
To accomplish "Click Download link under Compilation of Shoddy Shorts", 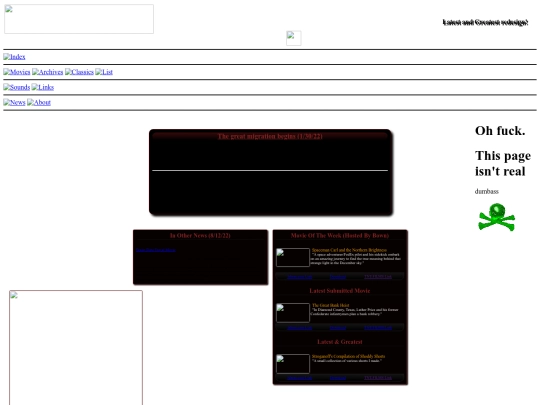I will tap(338, 378).
